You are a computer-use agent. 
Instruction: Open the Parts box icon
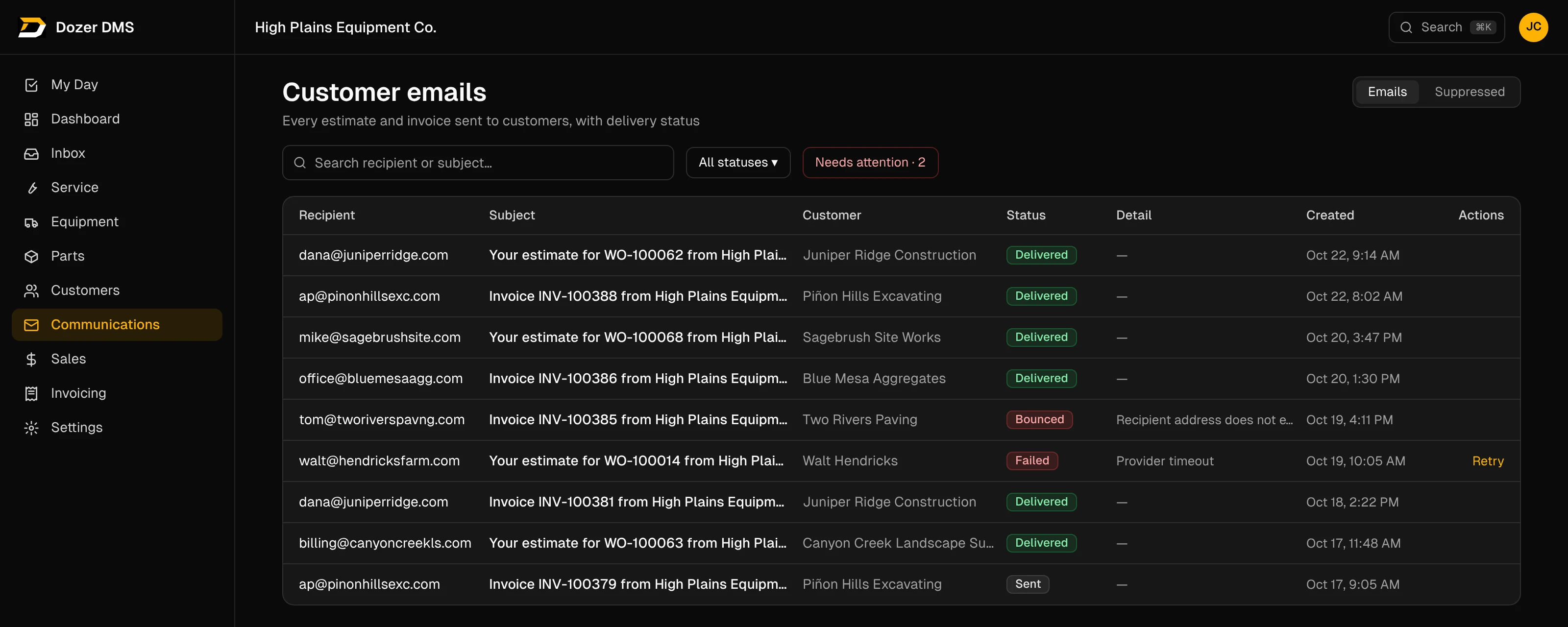[31, 256]
